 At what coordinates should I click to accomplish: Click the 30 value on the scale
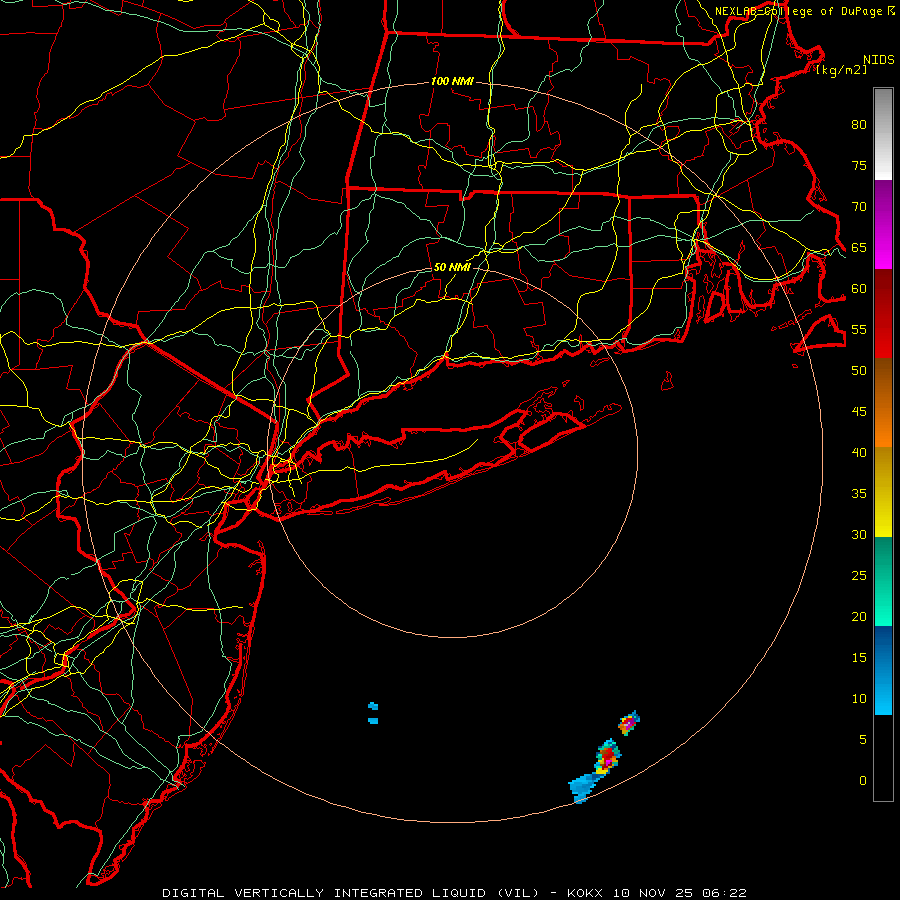pos(859,535)
